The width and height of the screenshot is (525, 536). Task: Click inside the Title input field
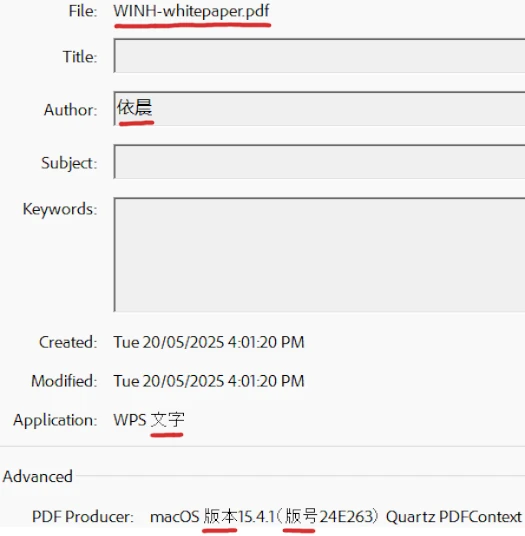(x=319, y=56)
